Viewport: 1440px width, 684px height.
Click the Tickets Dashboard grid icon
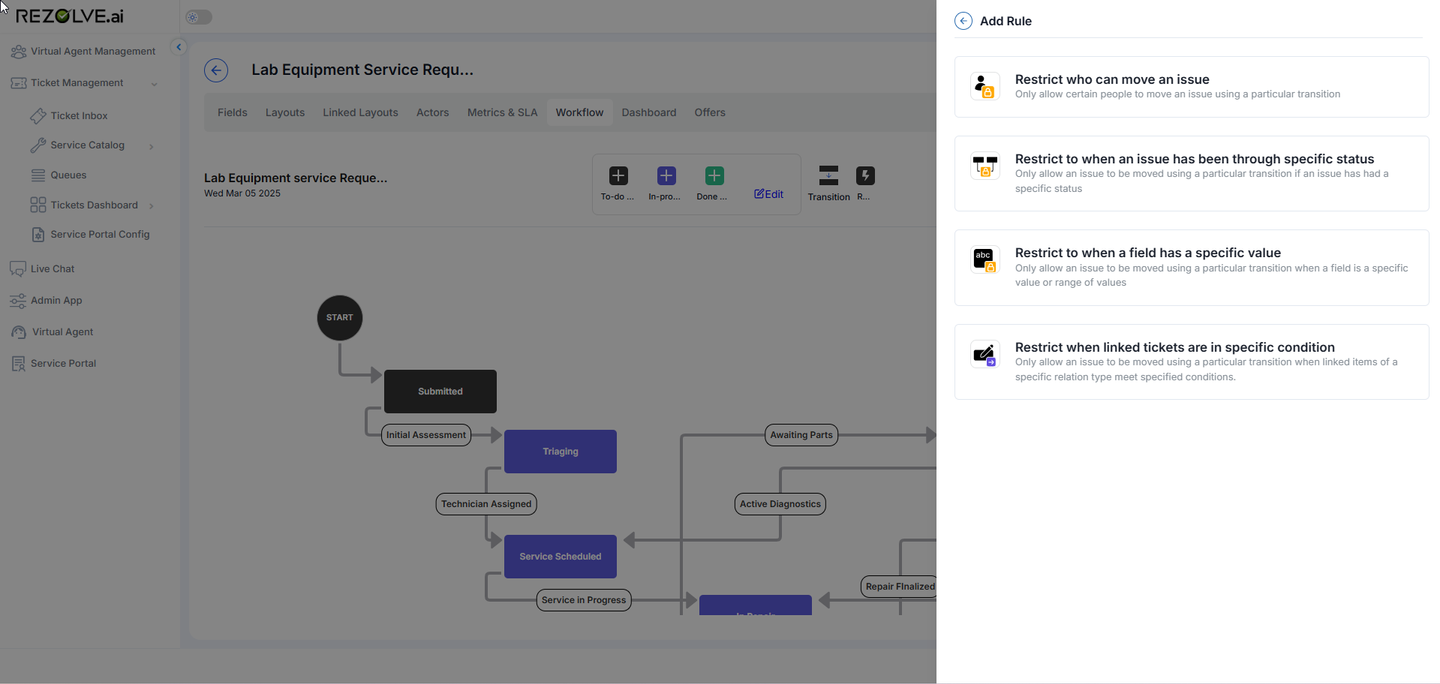(38, 205)
